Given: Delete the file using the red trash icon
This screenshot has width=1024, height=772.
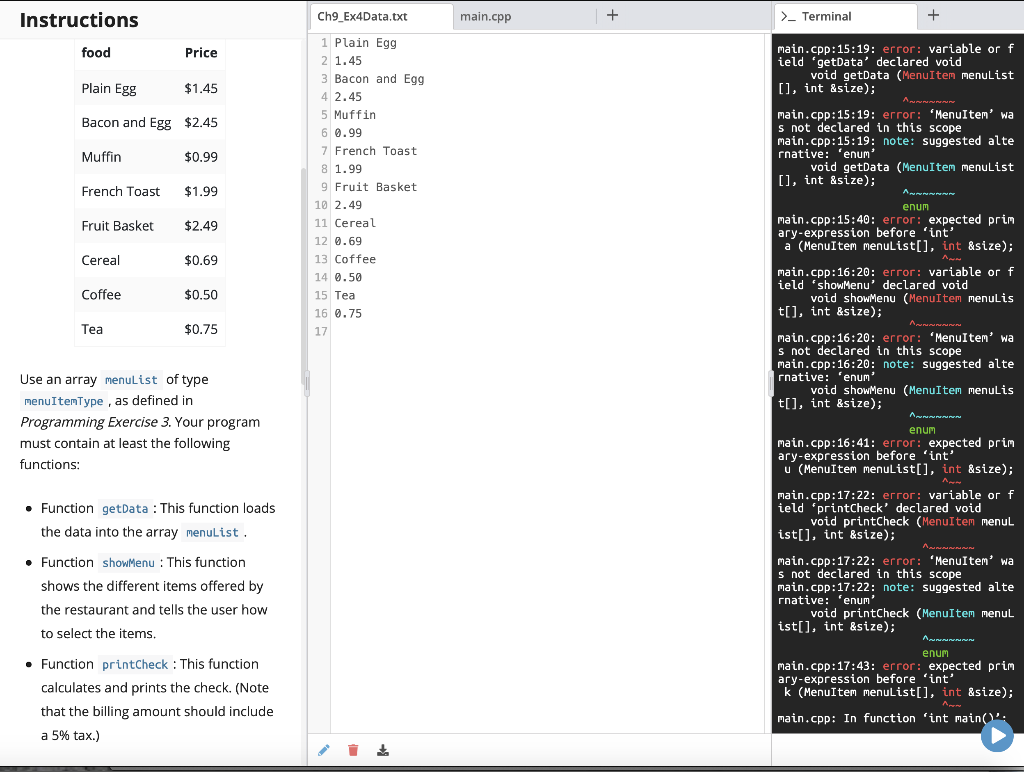Looking at the screenshot, I should [352, 749].
